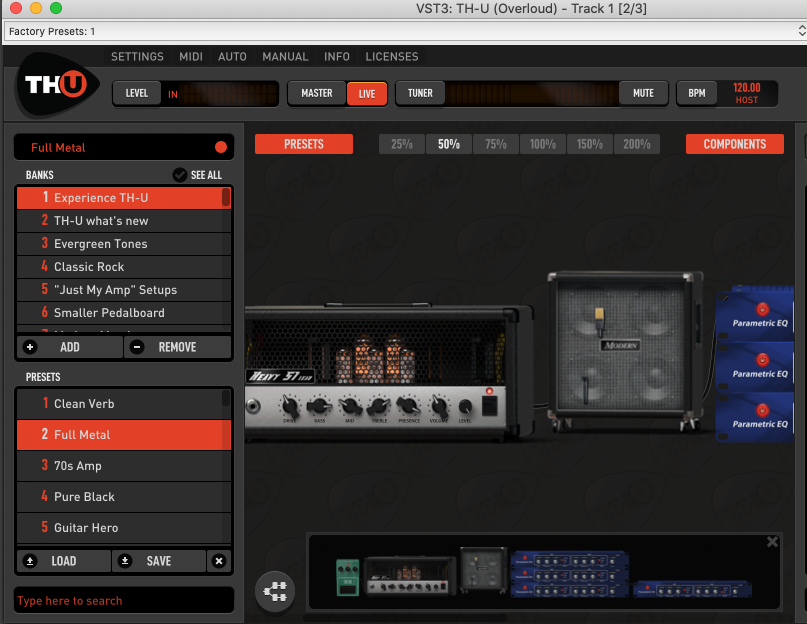Select the amp head thumbnail in overview

409,576
